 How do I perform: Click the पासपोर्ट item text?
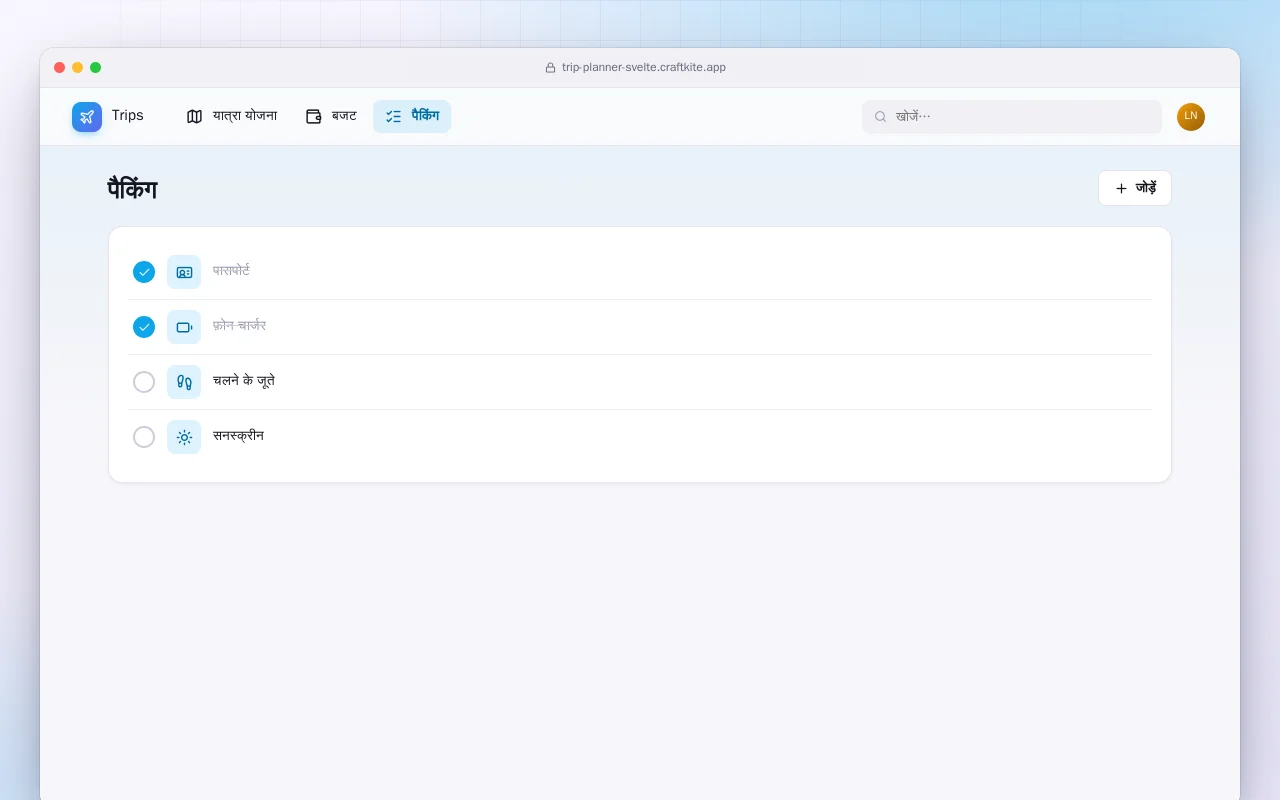click(x=231, y=271)
